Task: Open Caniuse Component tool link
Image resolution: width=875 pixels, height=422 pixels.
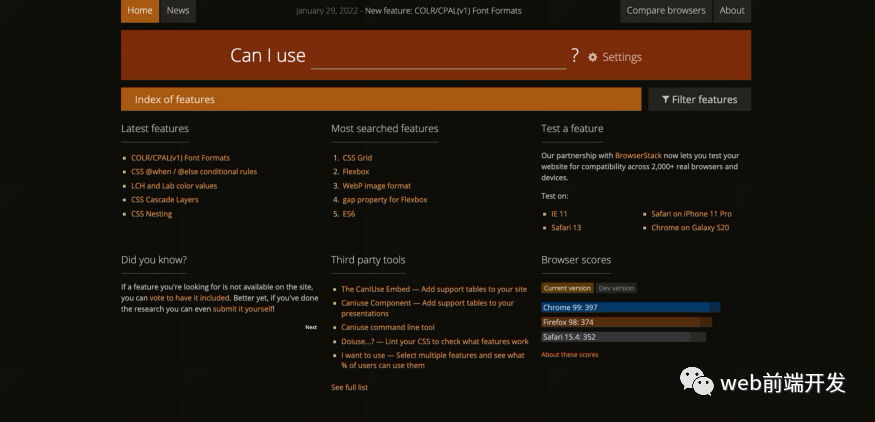Action: click(427, 308)
